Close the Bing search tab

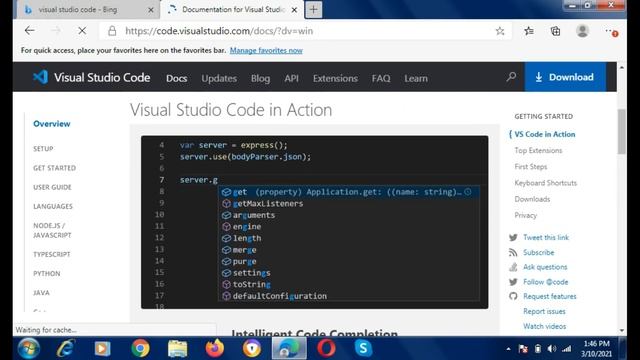click(151, 10)
